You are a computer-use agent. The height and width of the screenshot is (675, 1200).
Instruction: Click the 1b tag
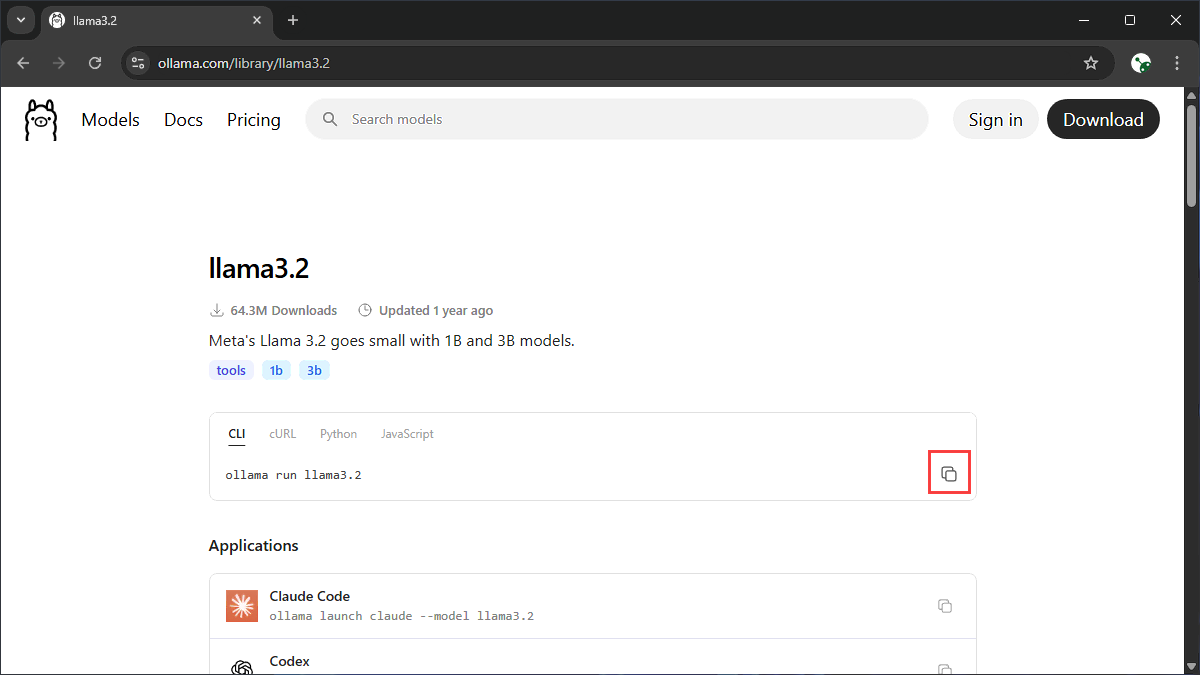277,370
